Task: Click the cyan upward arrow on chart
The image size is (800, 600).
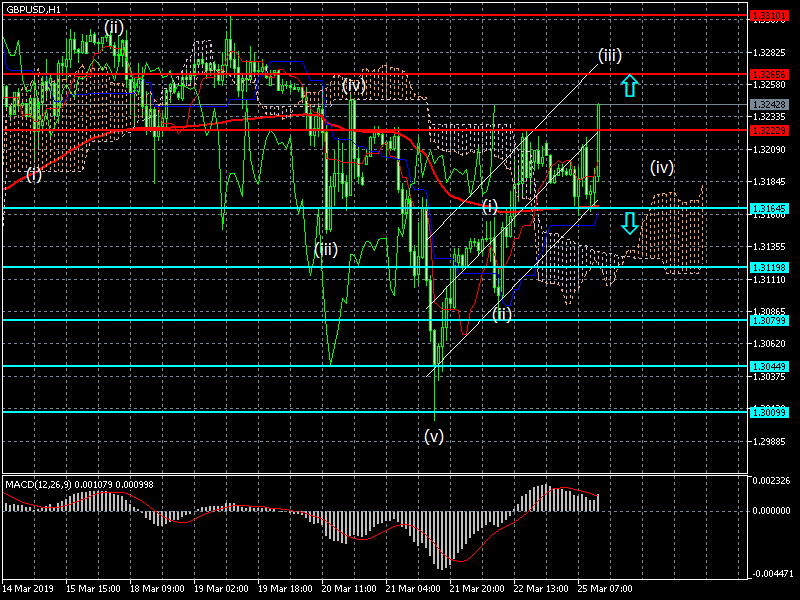Action: tap(629, 85)
